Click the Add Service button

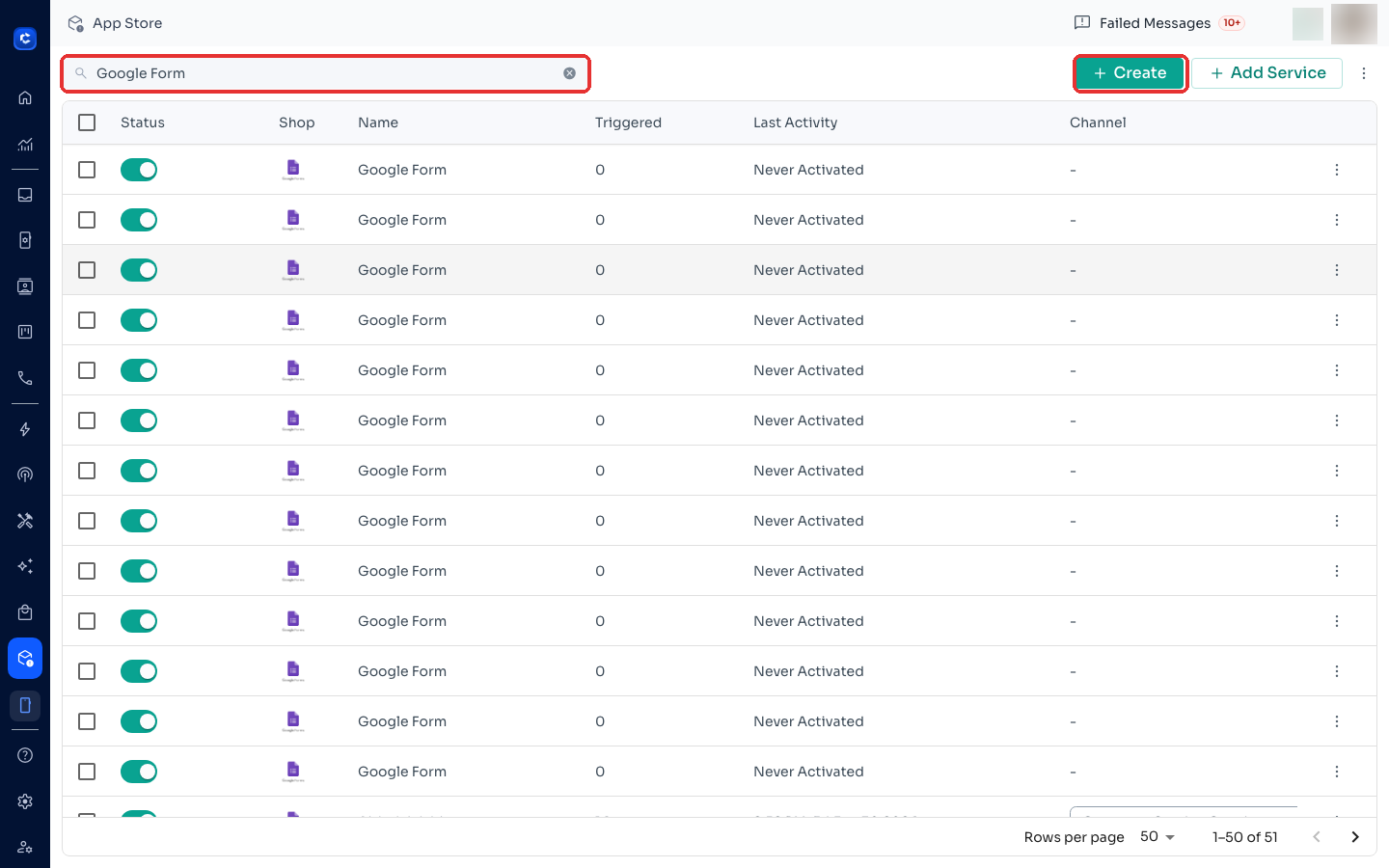(x=1267, y=73)
